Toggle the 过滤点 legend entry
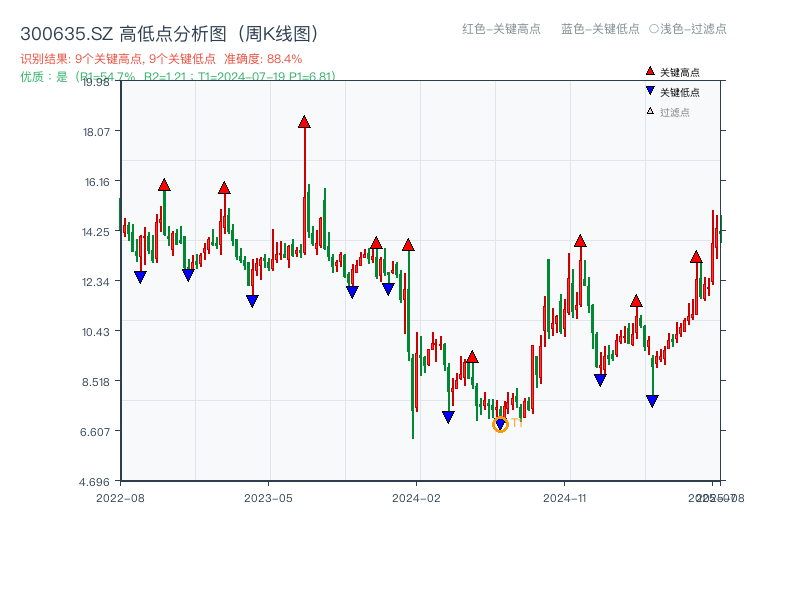Viewport: 800px width, 600px height. click(668, 112)
